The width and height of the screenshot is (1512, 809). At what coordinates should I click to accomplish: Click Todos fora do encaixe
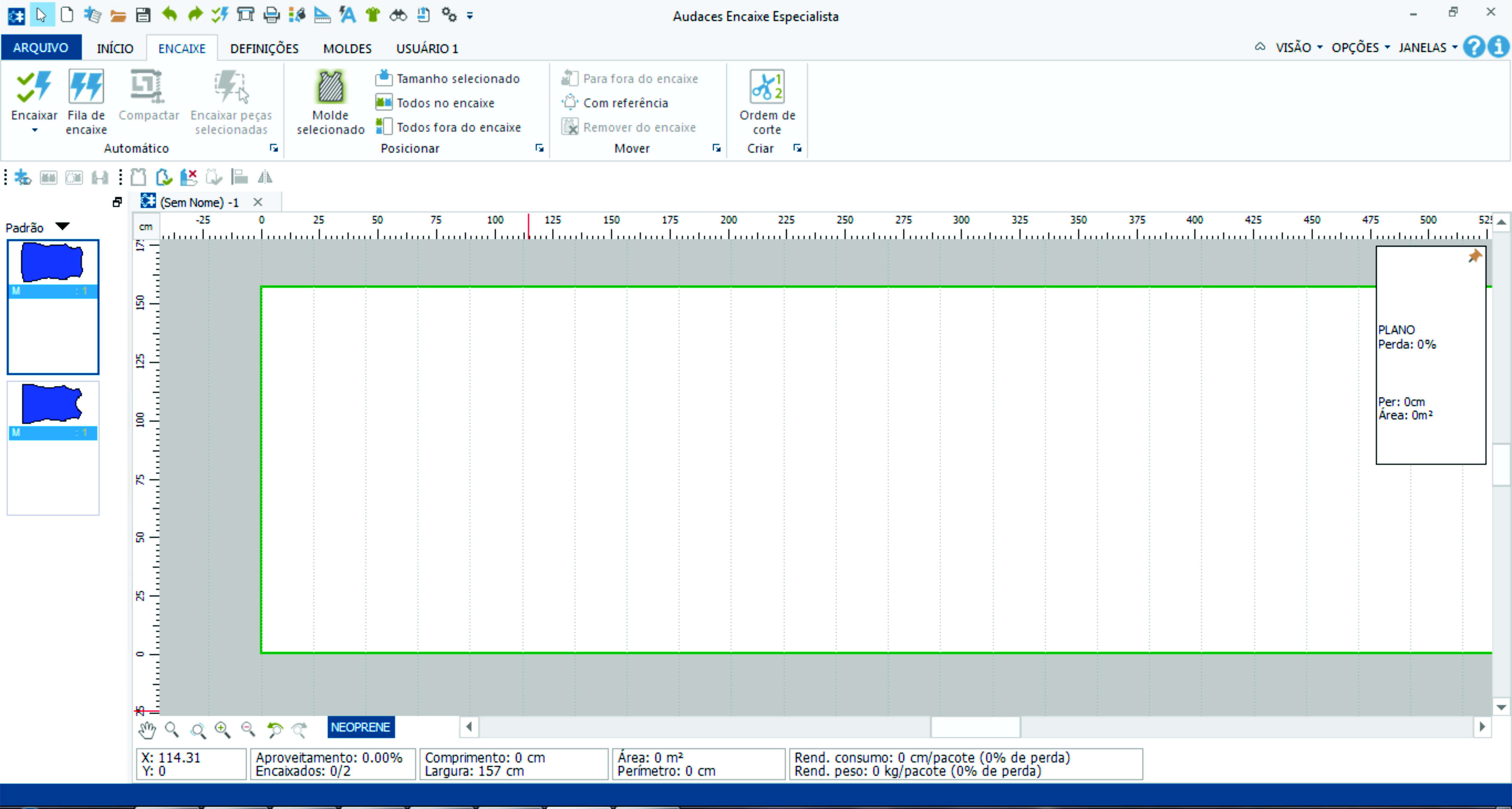point(448,127)
